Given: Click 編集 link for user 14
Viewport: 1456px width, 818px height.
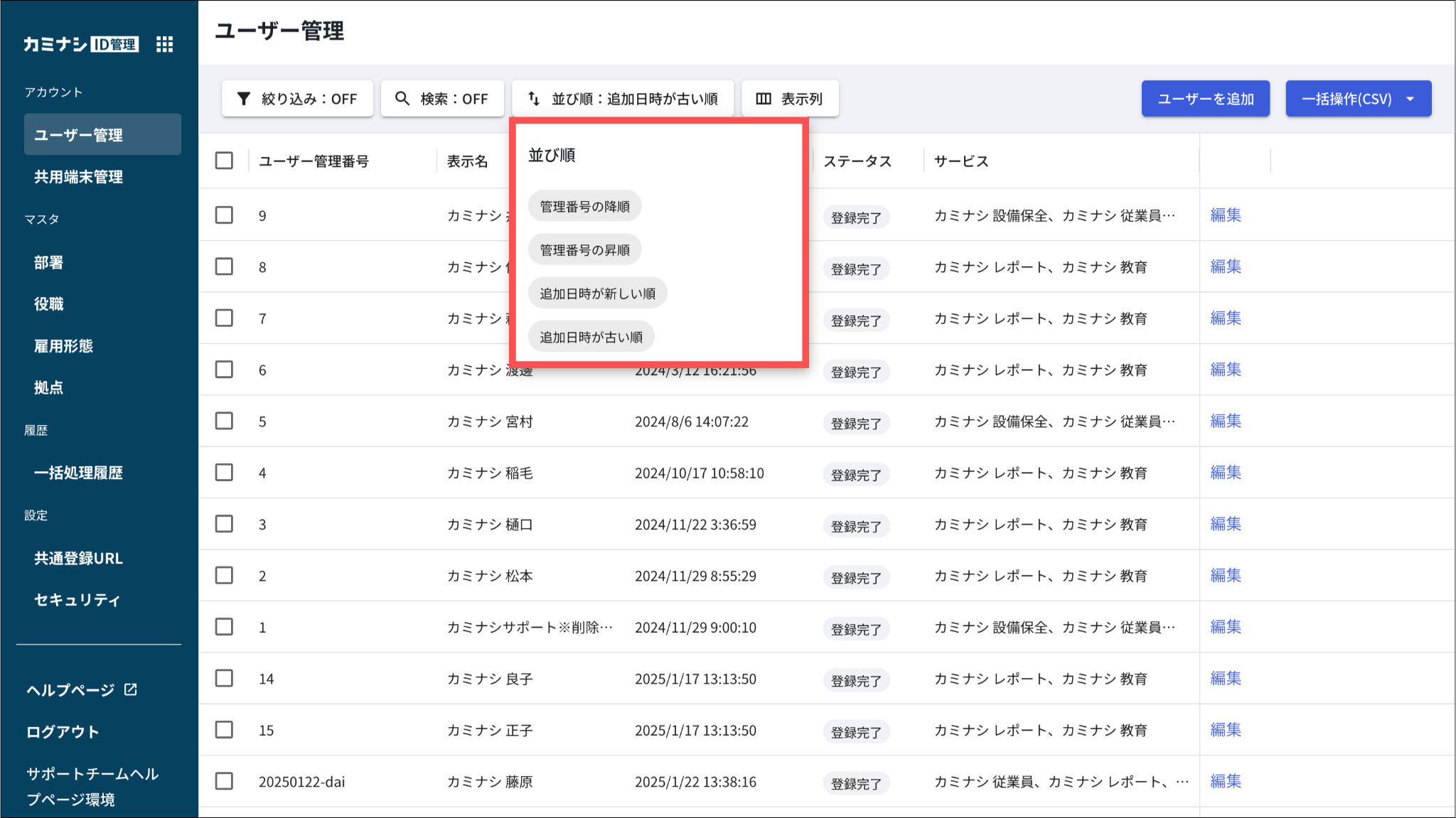Looking at the screenshot, I should click(1226, 678).
